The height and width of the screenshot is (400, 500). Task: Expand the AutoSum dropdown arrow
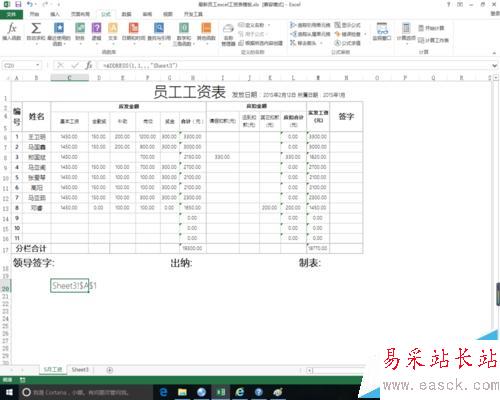click(x=36, y=43)
